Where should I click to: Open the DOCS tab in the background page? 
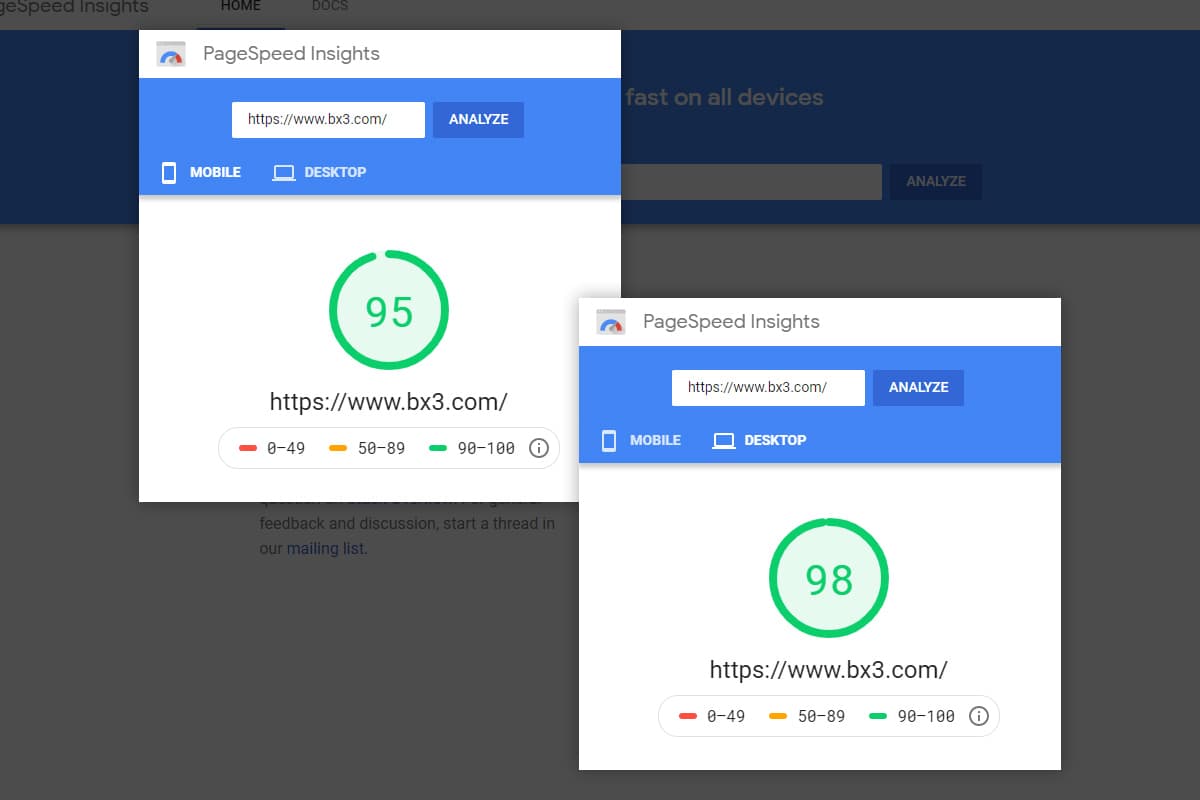(x=330, y=7)
